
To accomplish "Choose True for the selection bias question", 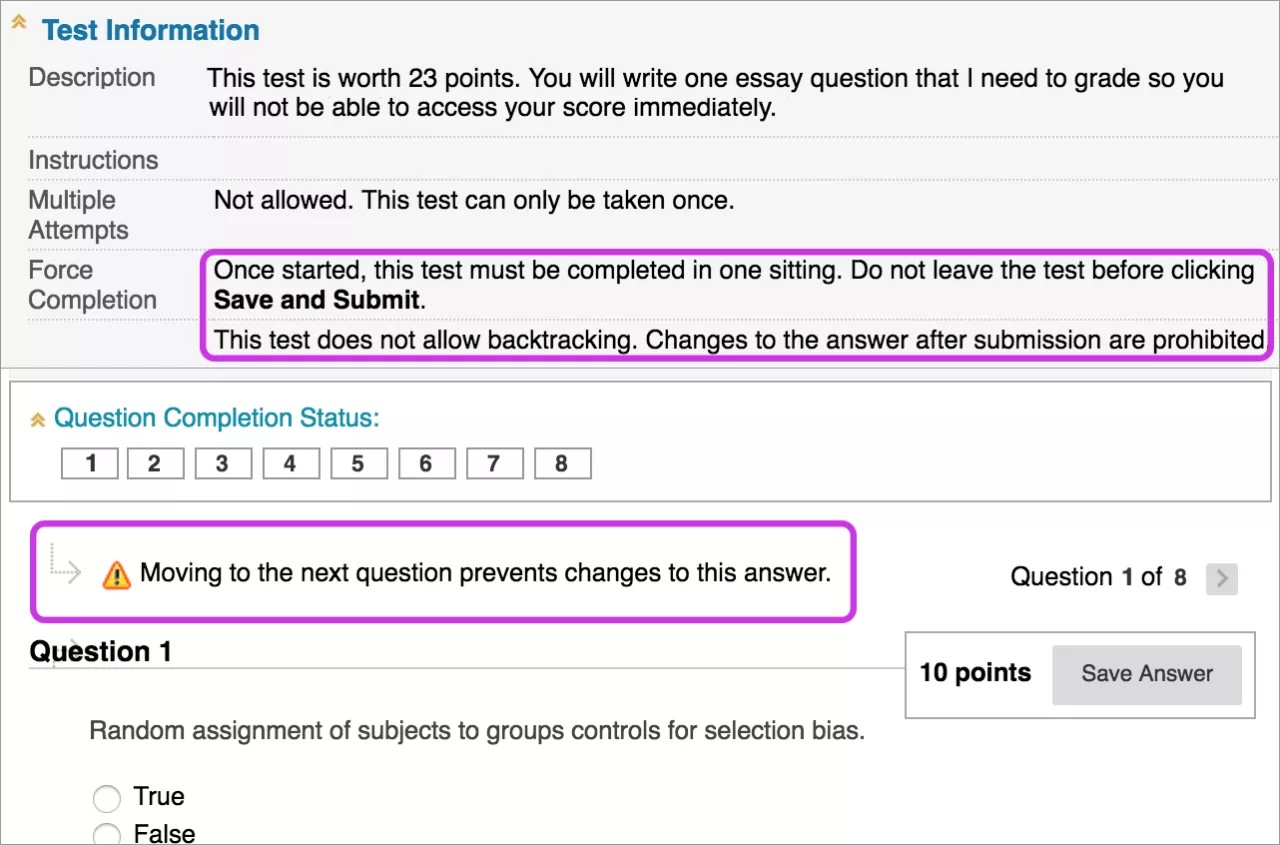I will click(x=107, y=797).
